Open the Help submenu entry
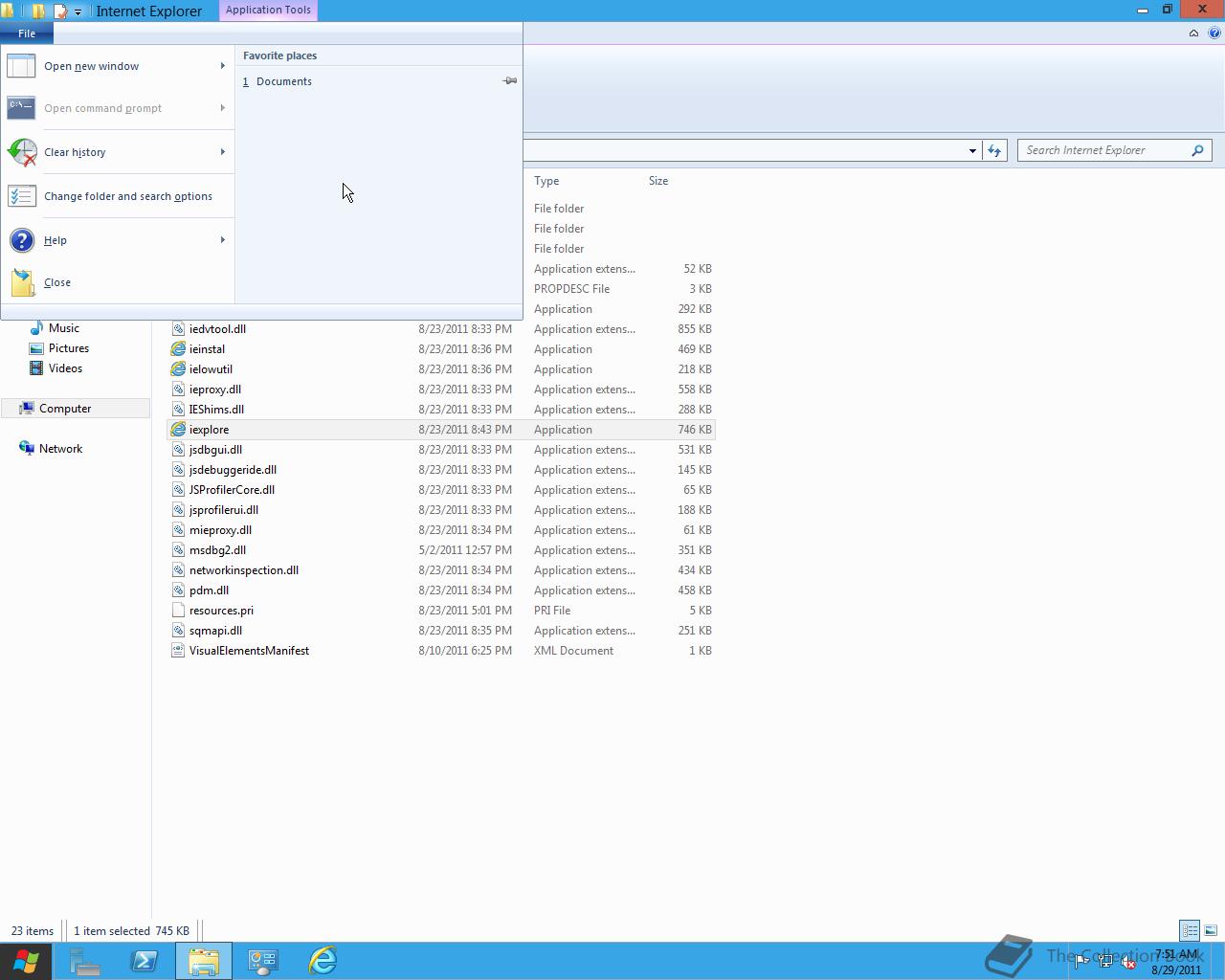 point(118,240)
